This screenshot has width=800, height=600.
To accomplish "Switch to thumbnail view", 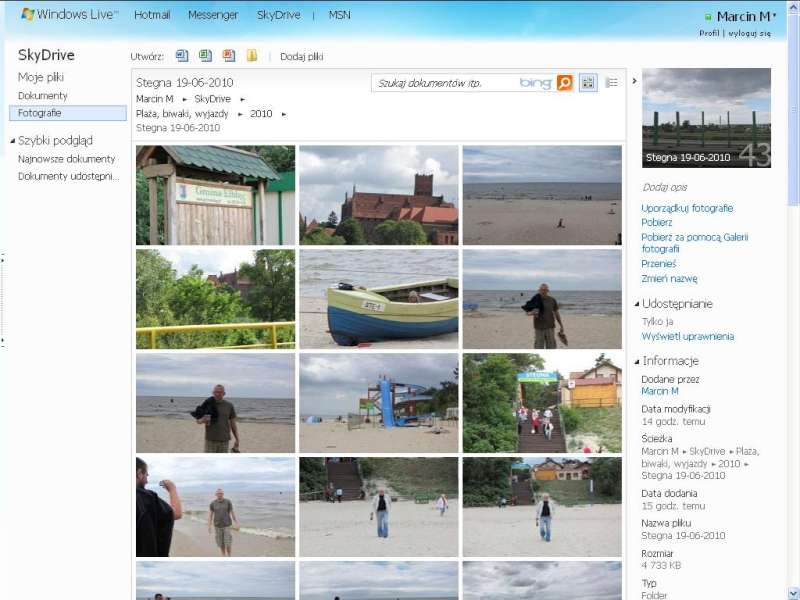I will point(588,83).
